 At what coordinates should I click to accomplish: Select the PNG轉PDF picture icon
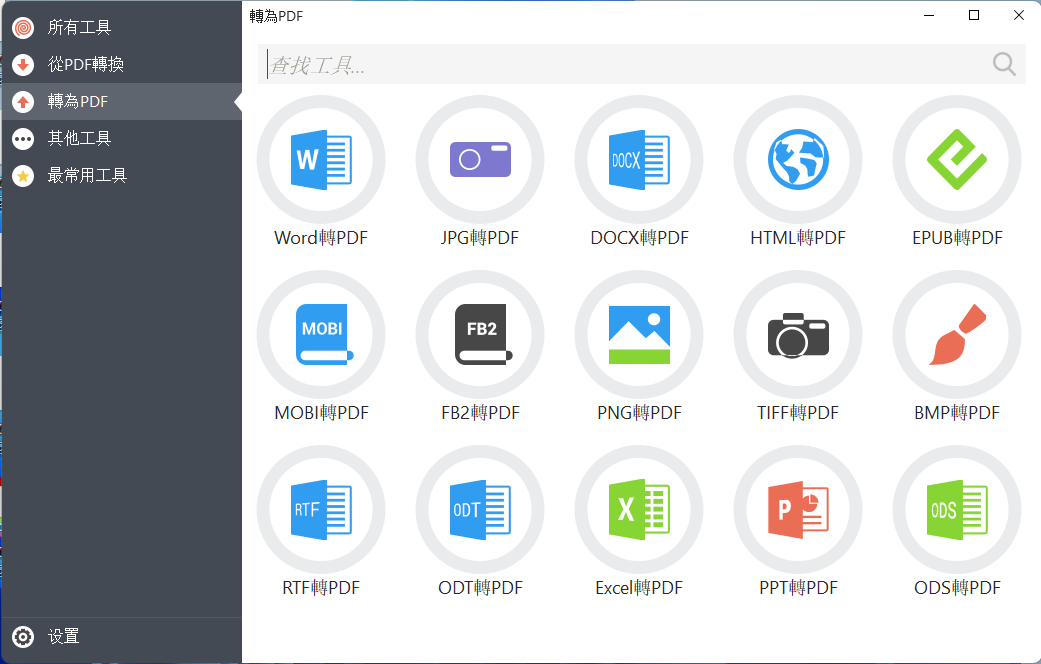639,335
